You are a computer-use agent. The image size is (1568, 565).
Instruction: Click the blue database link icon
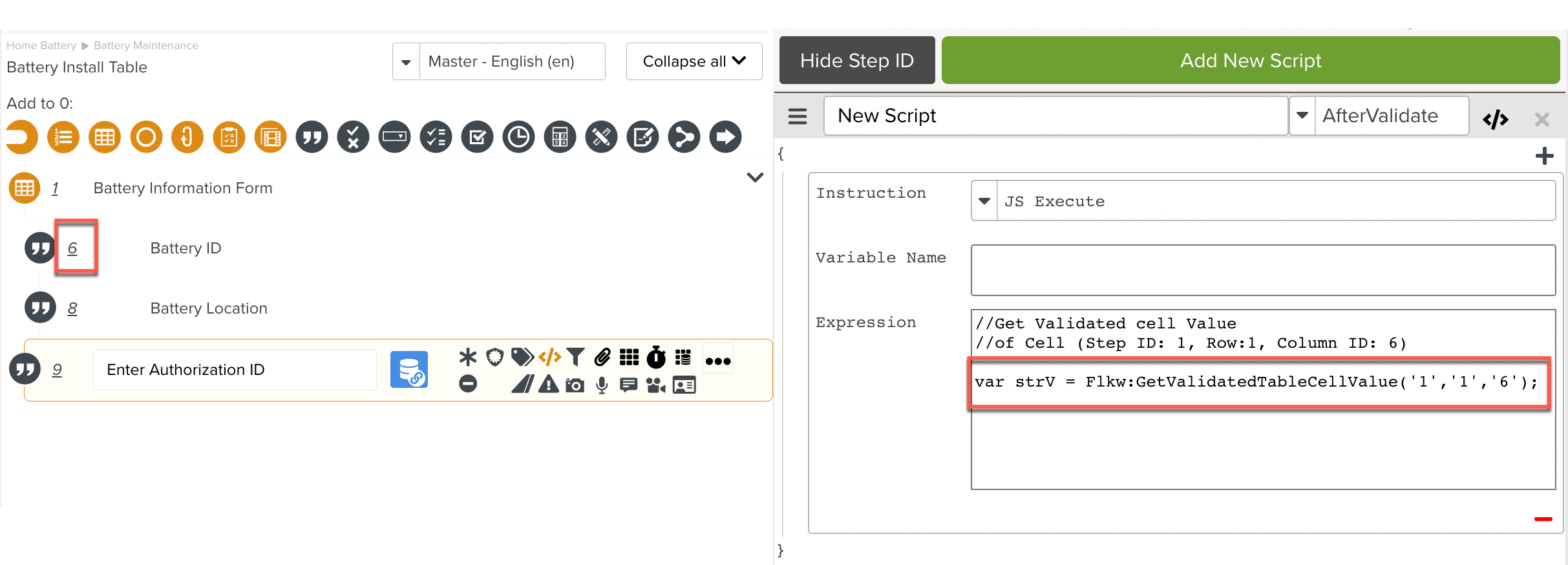408,370
